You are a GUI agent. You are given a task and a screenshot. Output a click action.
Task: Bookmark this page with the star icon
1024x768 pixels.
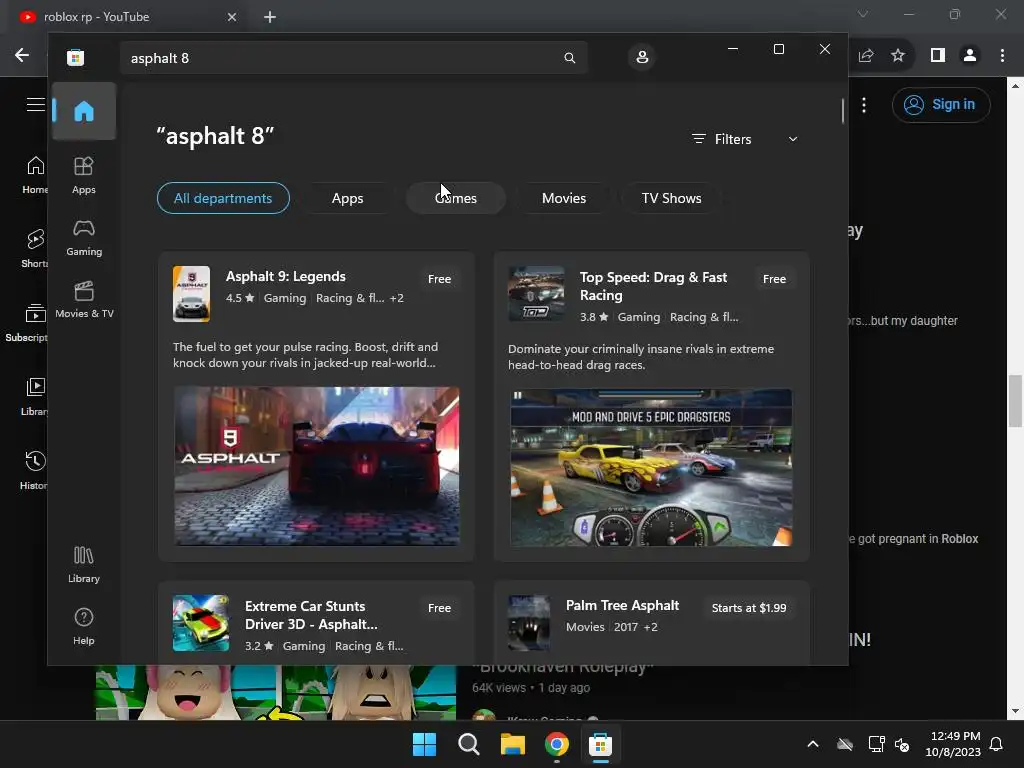coord(898,56)
